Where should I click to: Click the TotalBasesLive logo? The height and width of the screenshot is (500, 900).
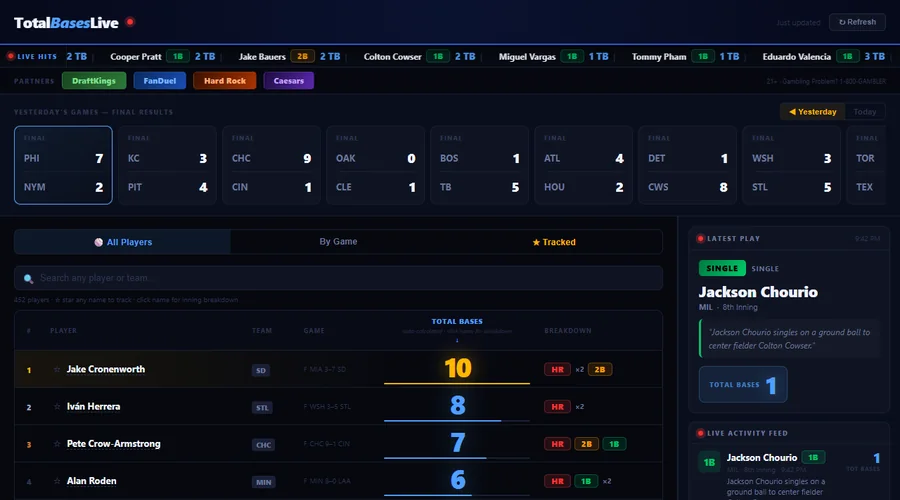pyautogui.click(x=66, y=23)
